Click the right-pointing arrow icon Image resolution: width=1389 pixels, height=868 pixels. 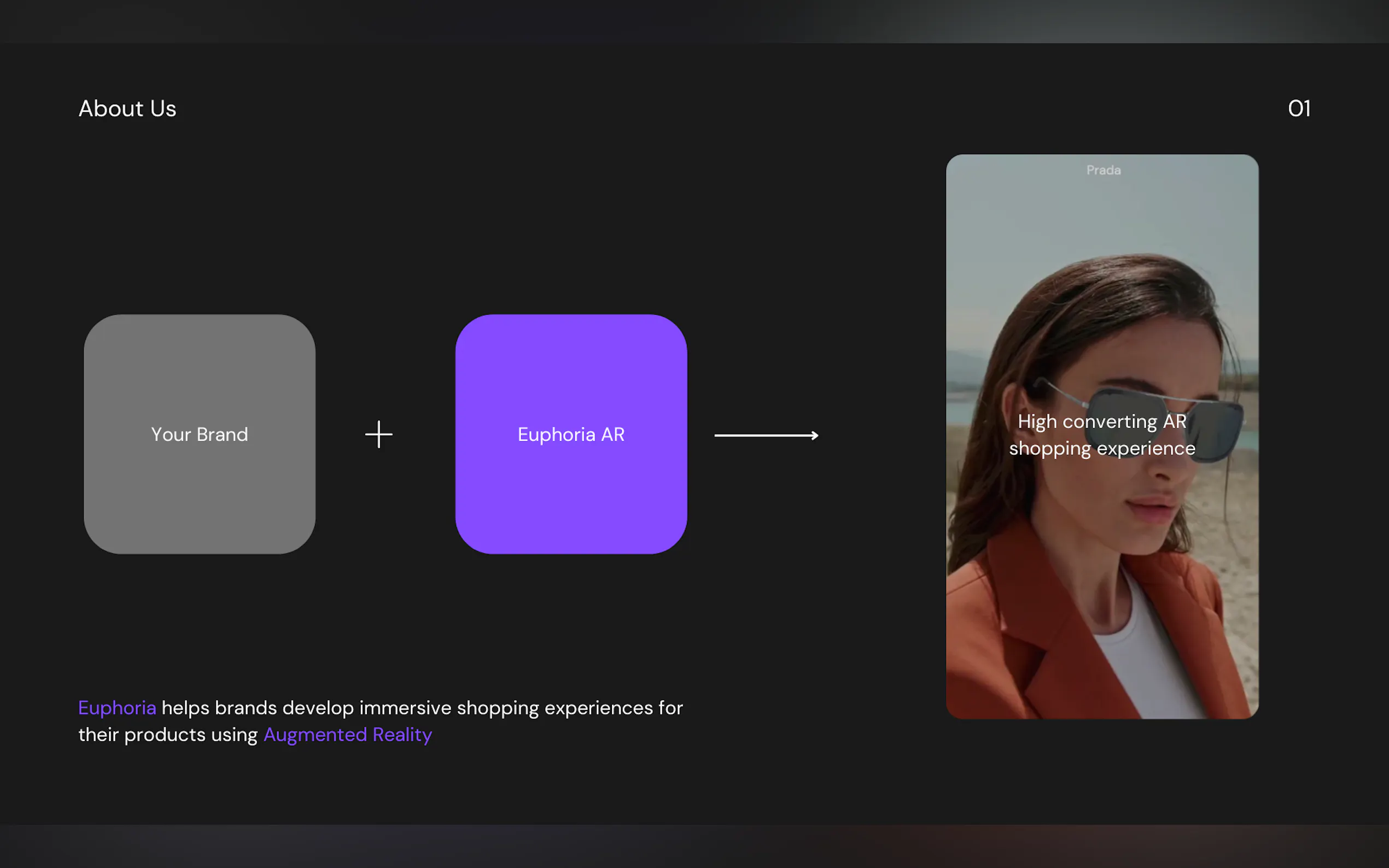point(766,436)
